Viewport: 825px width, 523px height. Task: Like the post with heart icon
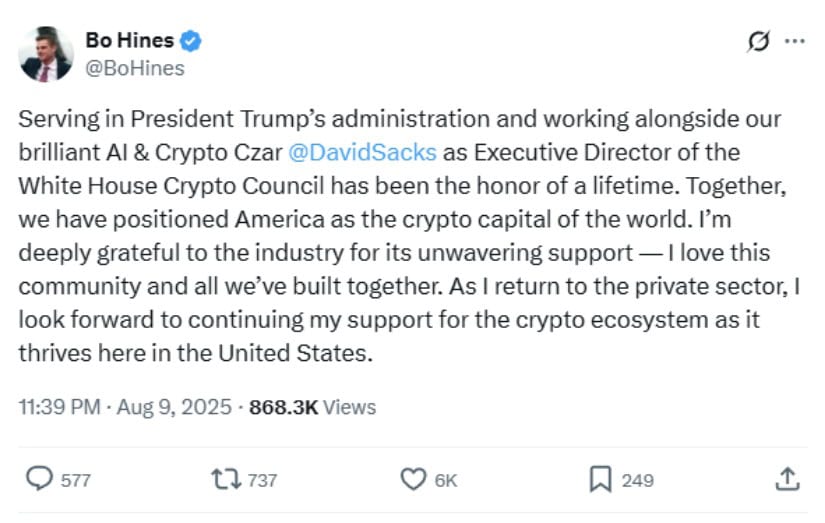414,479
